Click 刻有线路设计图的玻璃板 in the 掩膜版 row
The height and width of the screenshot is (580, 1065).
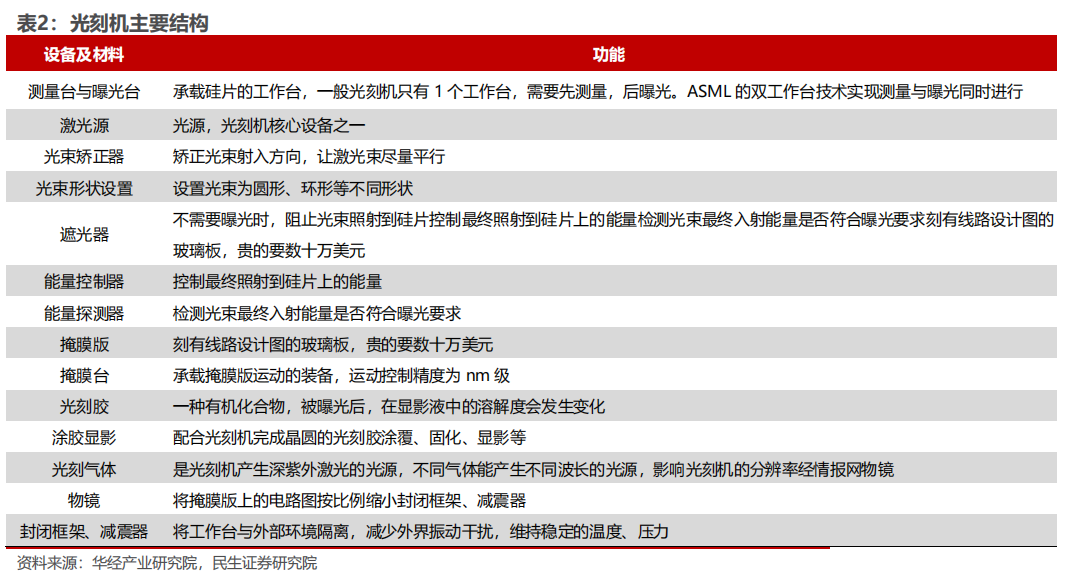261,345
